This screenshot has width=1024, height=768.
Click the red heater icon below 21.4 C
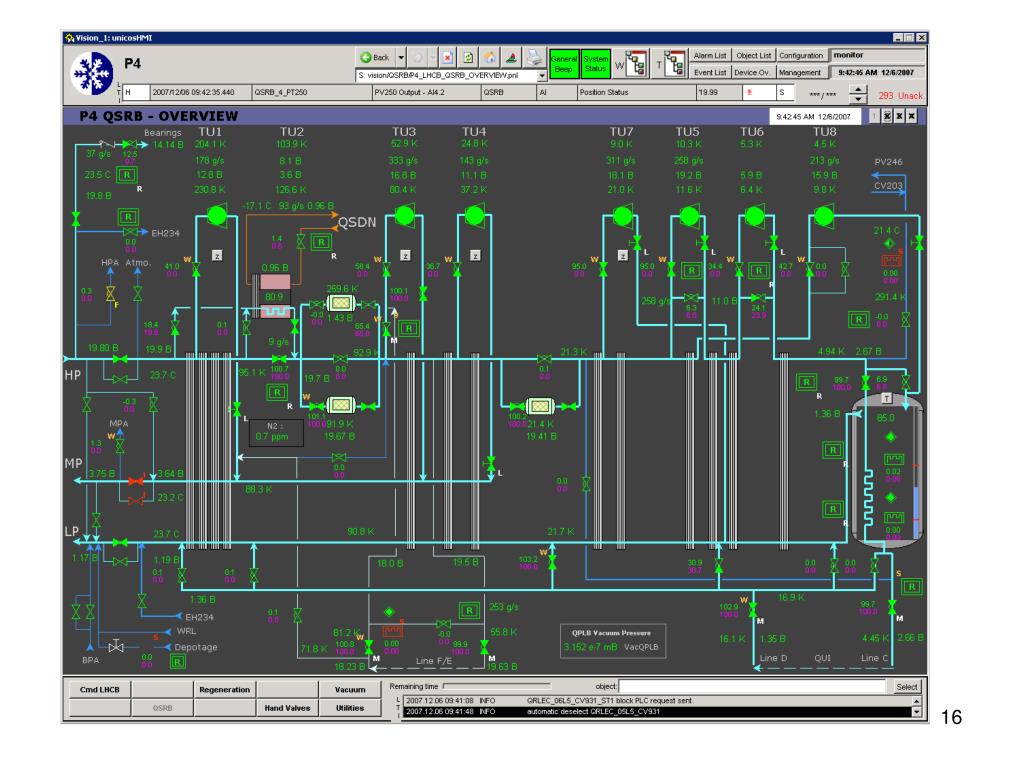(891, 261)
